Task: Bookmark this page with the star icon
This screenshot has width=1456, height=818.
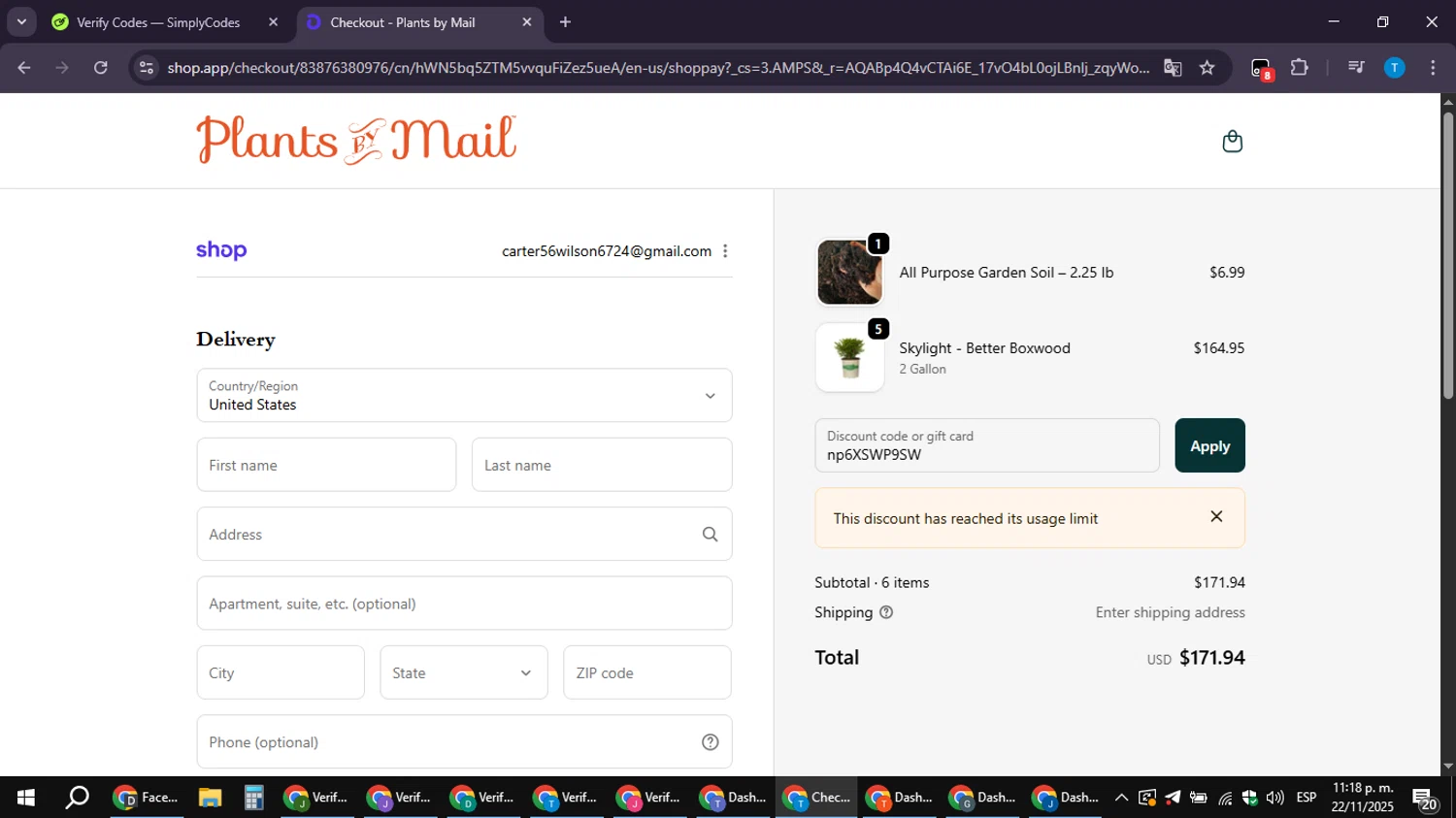Action: click(x=1207, y=68)
